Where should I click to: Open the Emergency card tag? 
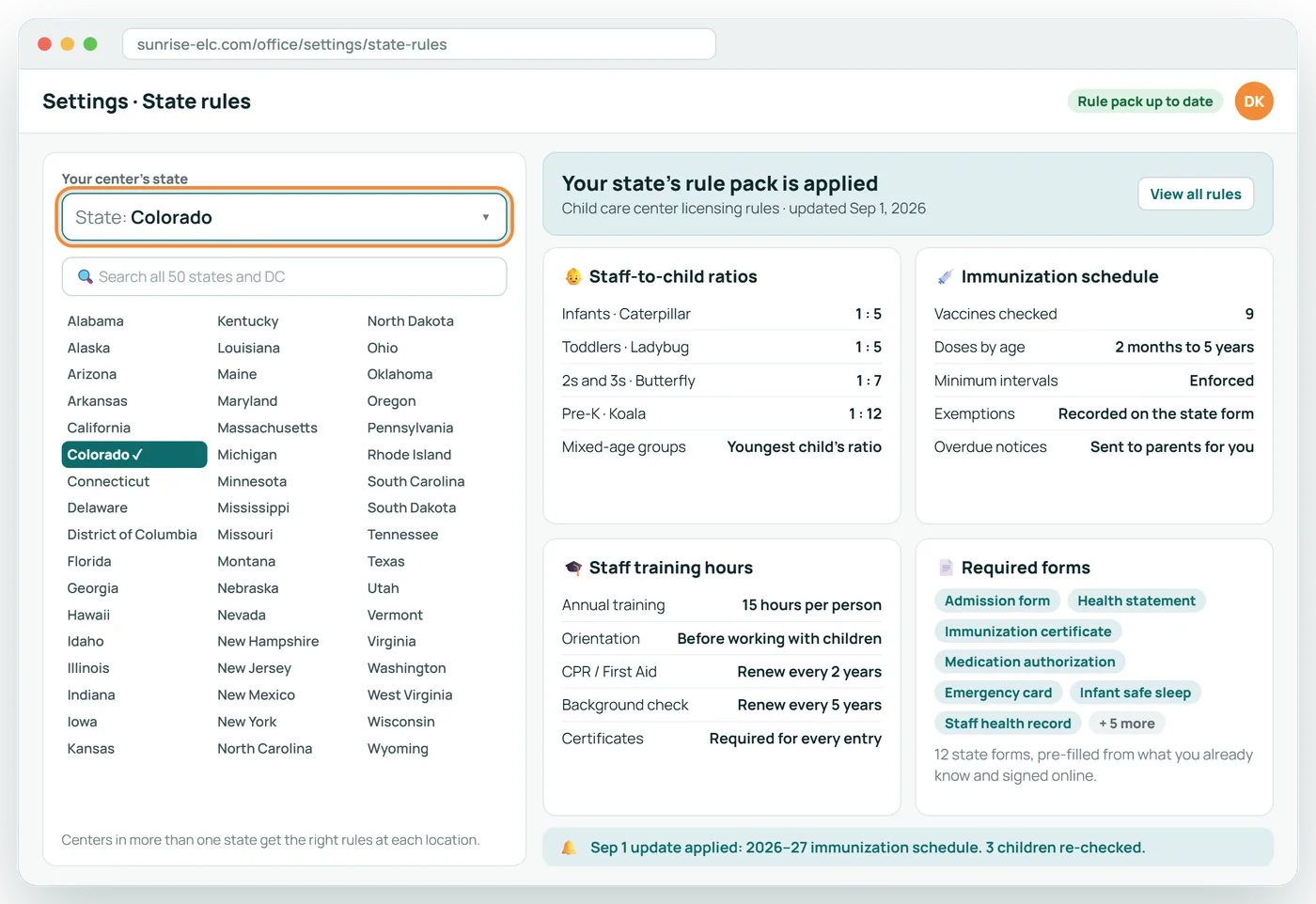point(998,693)
